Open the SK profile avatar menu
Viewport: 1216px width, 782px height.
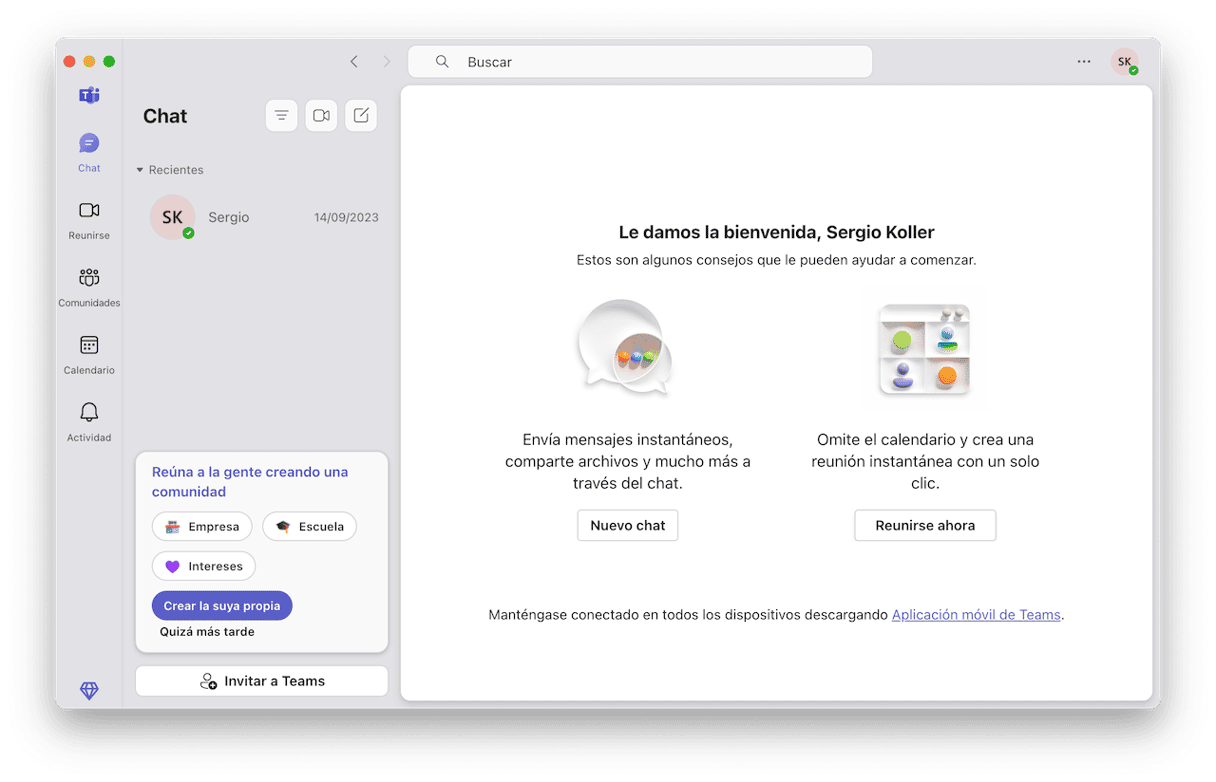click(x=1125, y=62)
